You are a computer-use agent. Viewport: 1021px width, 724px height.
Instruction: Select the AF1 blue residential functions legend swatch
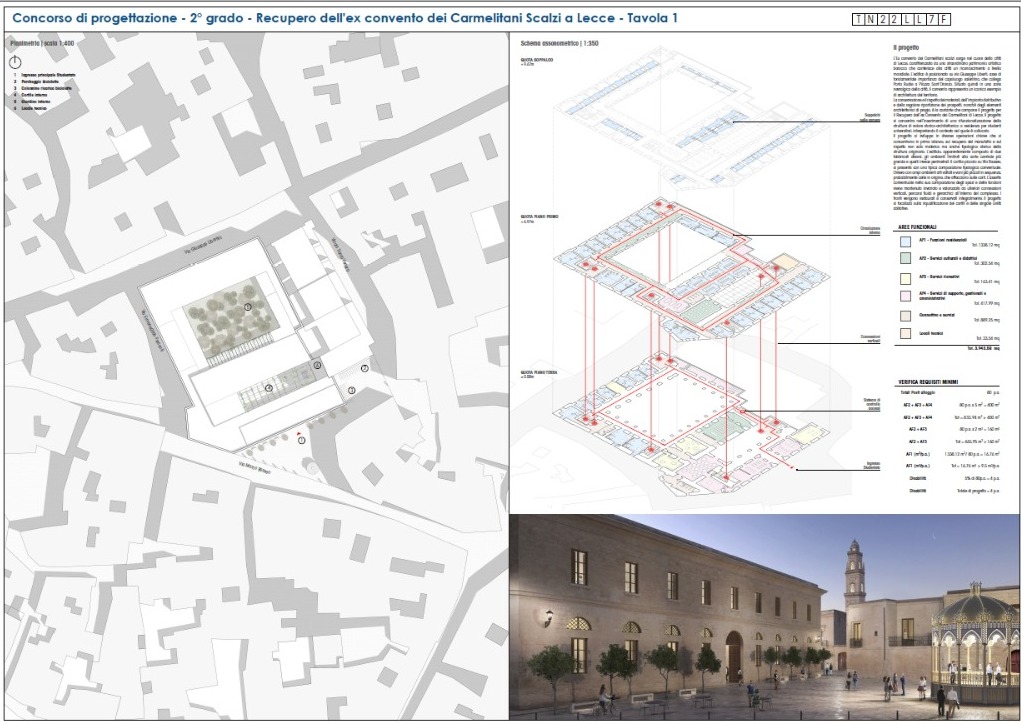[x=905, y=242]
